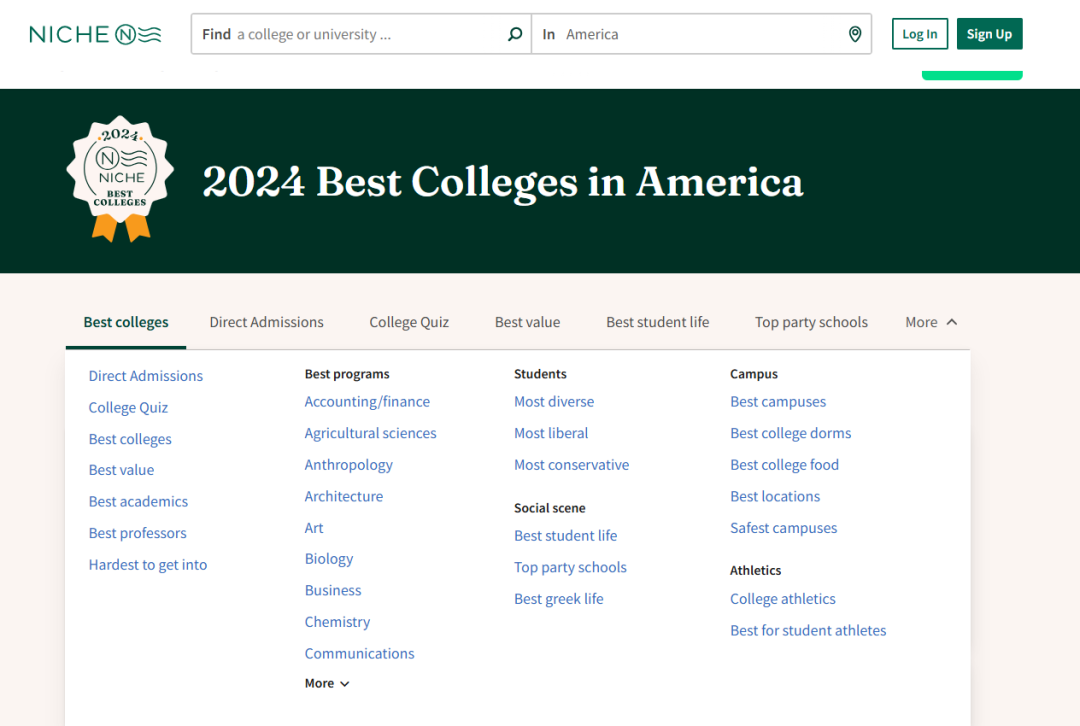
Task: Open the Best greek life link
Action: 559,599
